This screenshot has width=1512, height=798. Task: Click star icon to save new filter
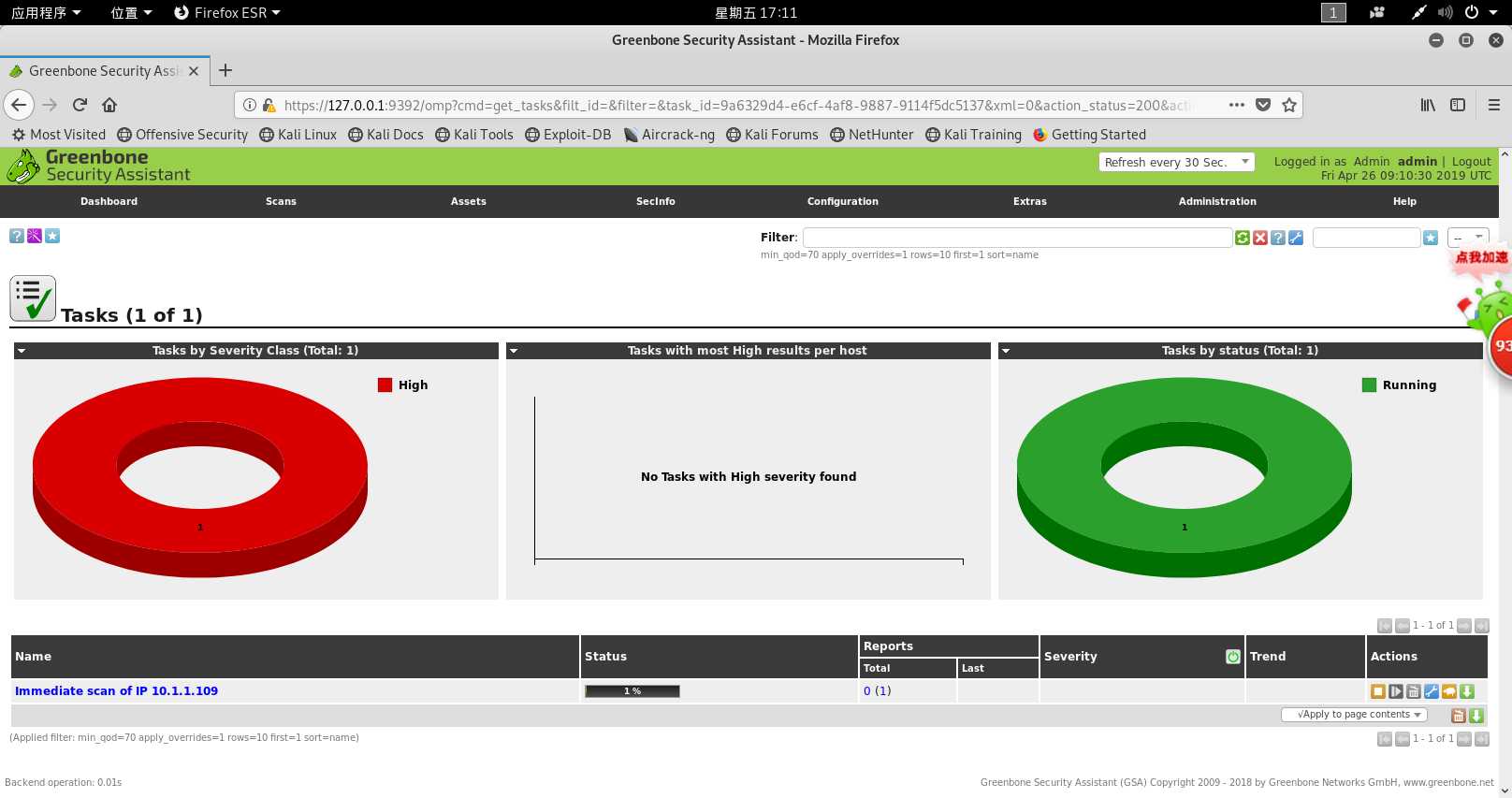pyautogui.click(x=1431, y=238)
